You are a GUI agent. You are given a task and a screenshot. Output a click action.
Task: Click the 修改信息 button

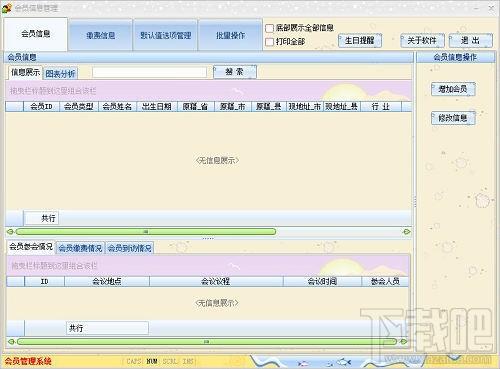453,118
